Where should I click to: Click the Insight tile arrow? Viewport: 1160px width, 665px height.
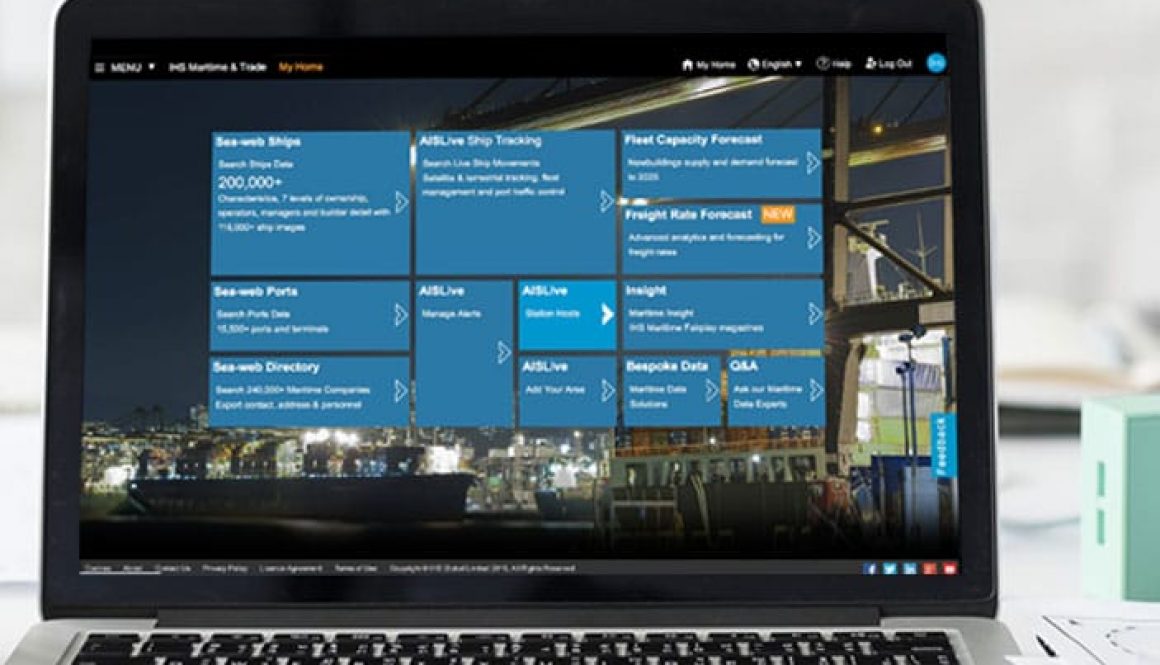[x=815, y=314]
